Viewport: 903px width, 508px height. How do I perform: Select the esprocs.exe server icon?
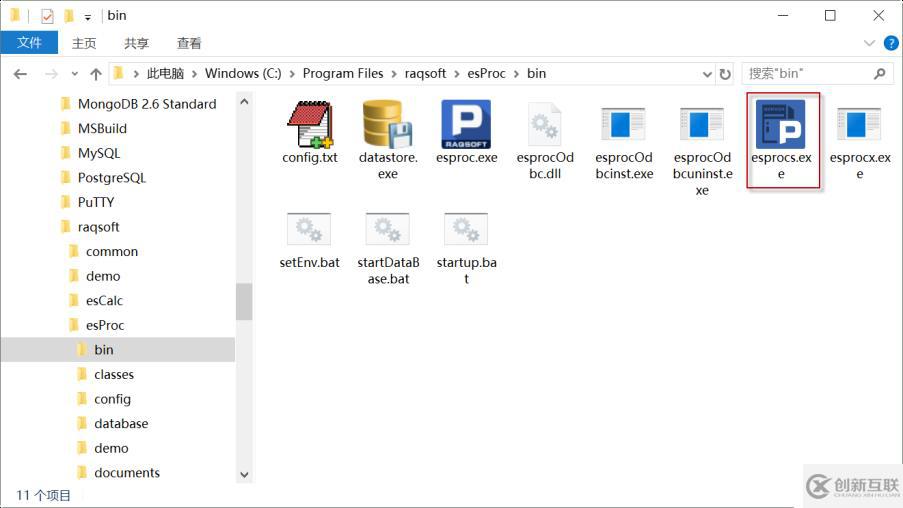780,124
